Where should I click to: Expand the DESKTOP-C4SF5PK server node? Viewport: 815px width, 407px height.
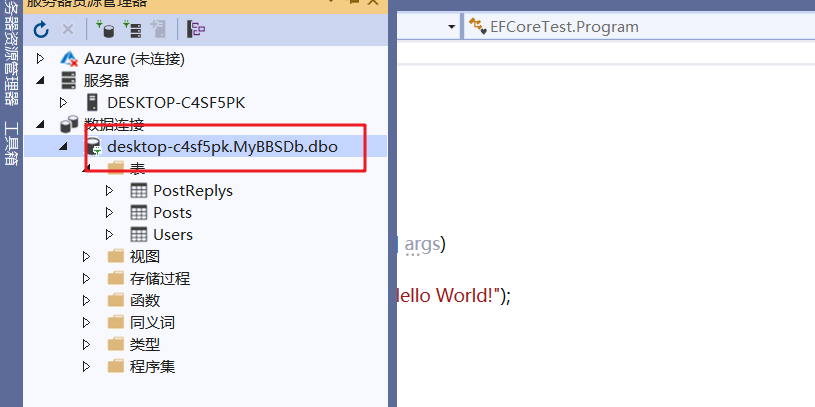point(63,102)
